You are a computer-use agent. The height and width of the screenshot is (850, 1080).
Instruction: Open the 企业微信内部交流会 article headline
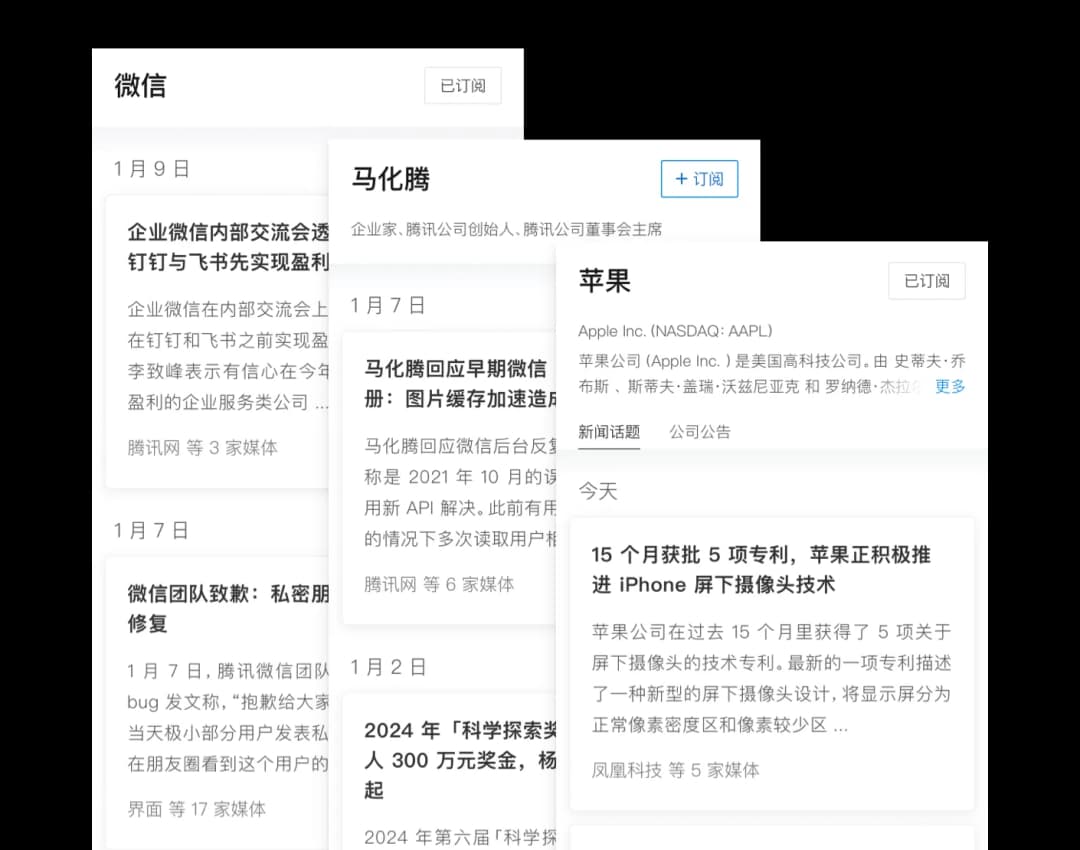(228, 247)
